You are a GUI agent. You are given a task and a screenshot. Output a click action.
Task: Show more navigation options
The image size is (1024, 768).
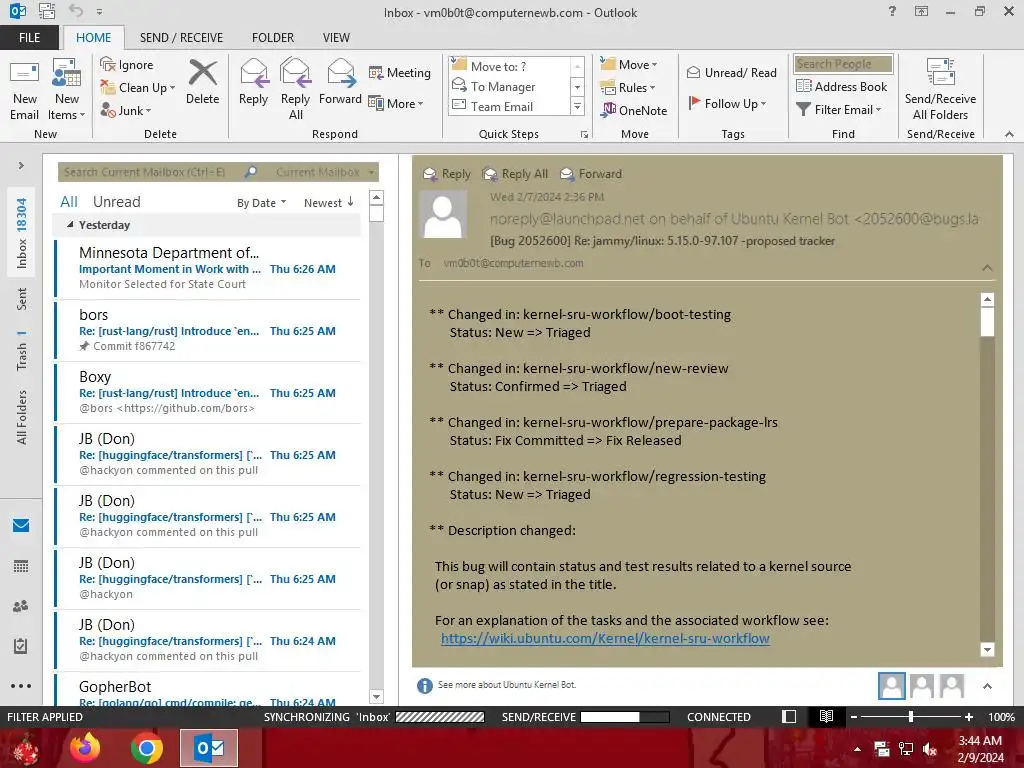click(21, 686)
